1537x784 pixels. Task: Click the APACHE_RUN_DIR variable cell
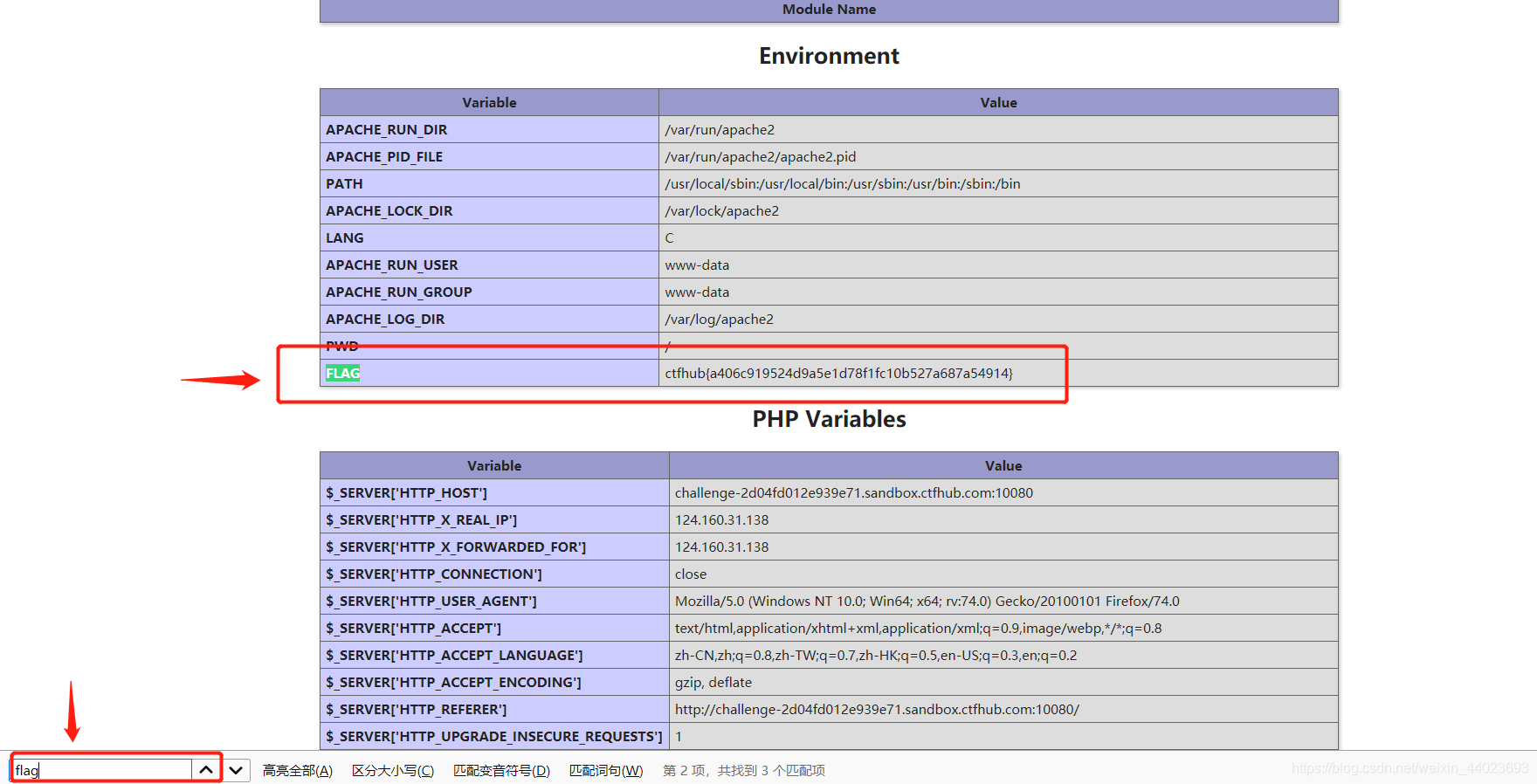489,129
